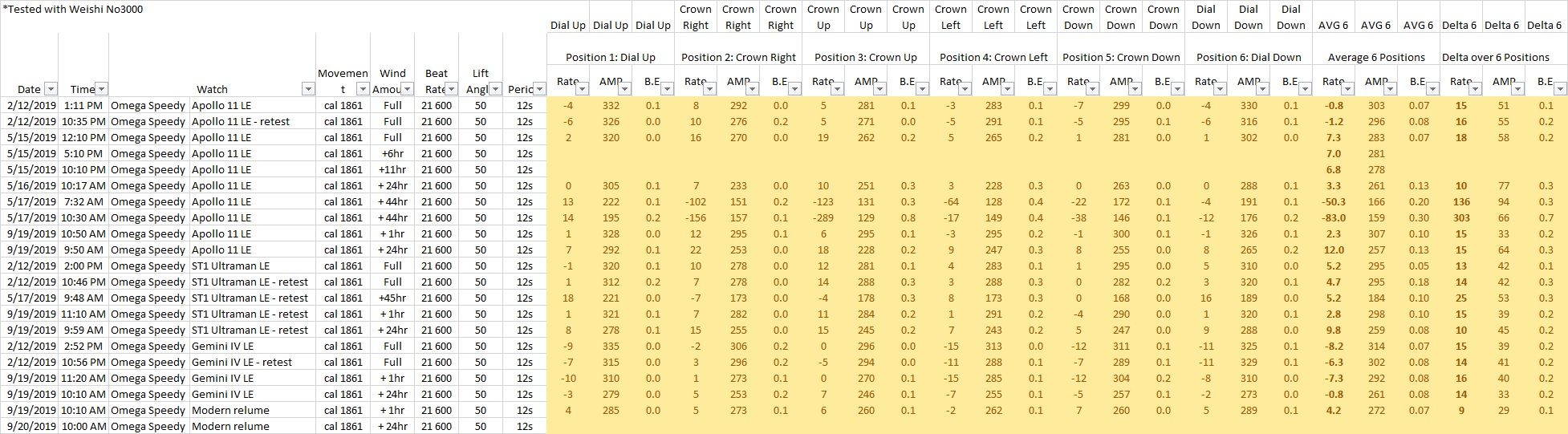Open the Time column filter dropdown
This screenshot has height=434, width=1568.
101,89
